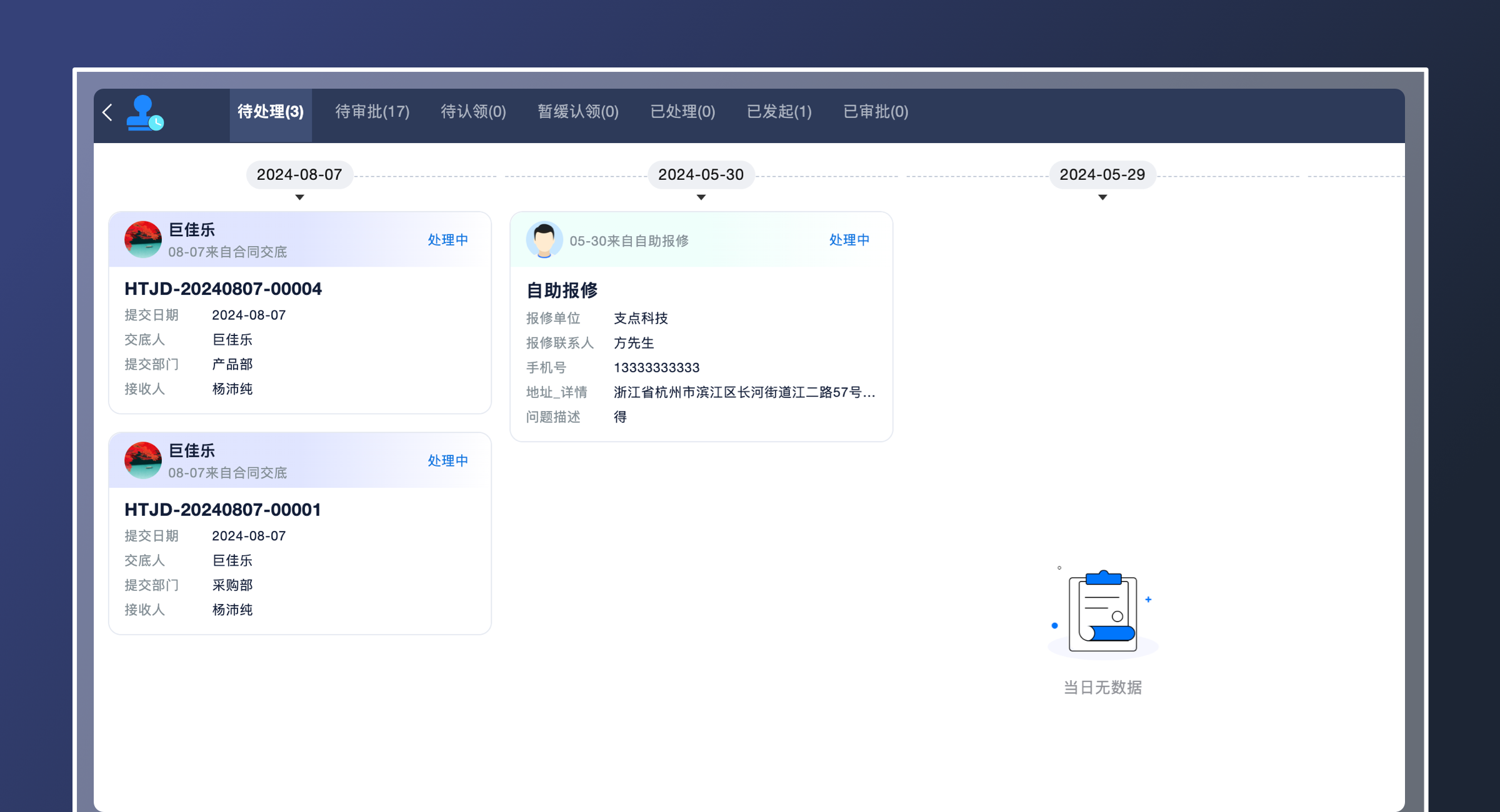The image size is (1500, 812).
Task: Click phone number 13333333333 on 自助报修 card
Action: (656, 367)
